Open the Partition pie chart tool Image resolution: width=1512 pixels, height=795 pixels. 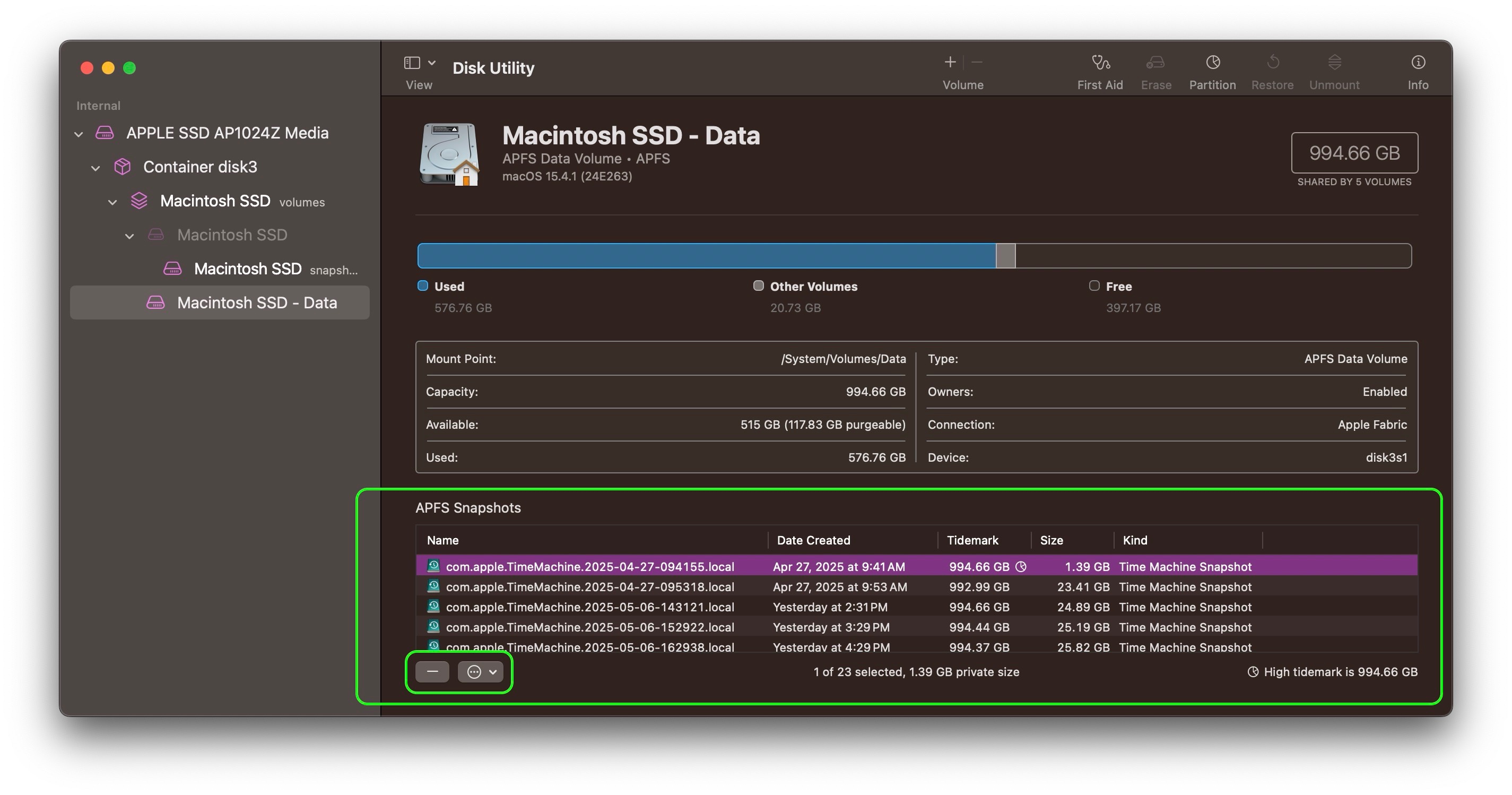[x=1213, y=62]
